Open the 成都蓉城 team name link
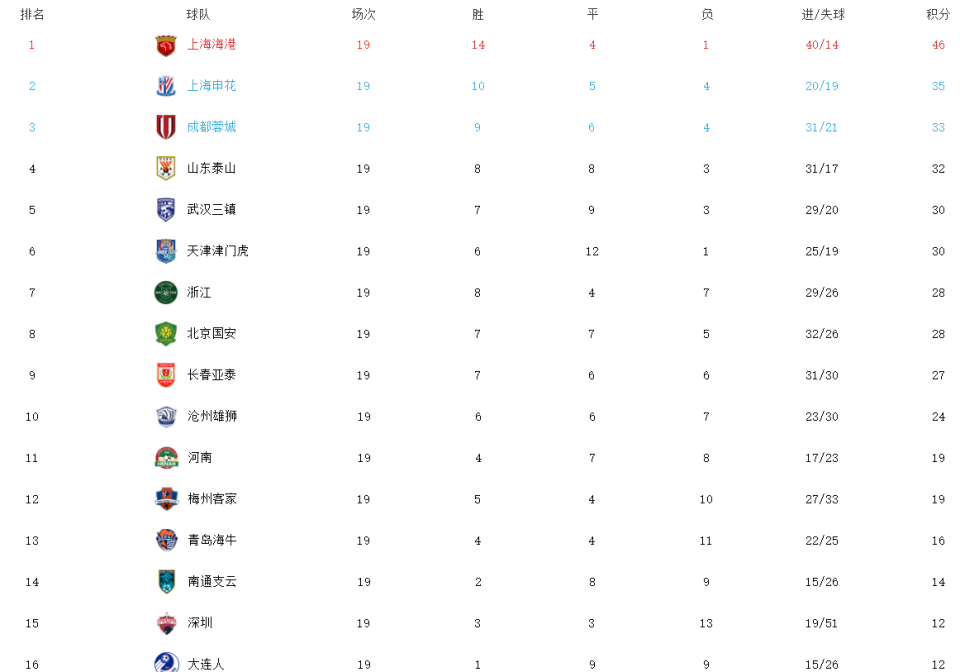Screen dimensions: 960x672 pyautogui.click(x=211, y=127)
